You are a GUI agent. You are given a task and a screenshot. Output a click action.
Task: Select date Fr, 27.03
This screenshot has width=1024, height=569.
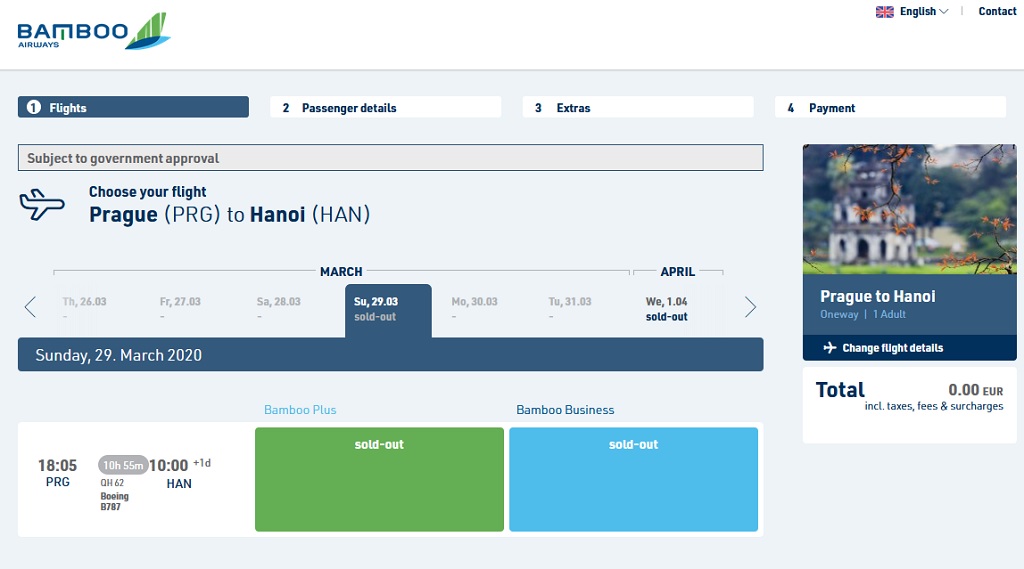(x=180, y=309)
